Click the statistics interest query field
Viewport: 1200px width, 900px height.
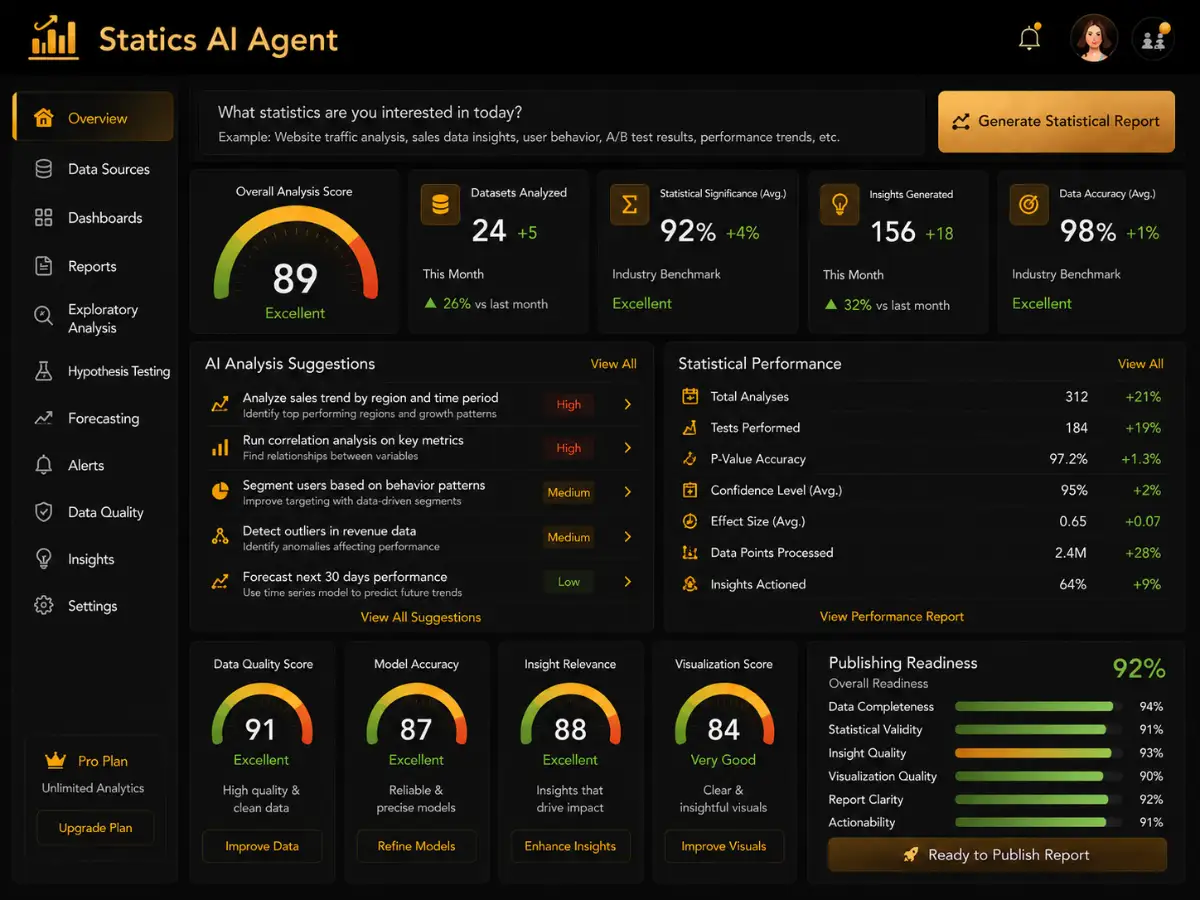[562, 123]
